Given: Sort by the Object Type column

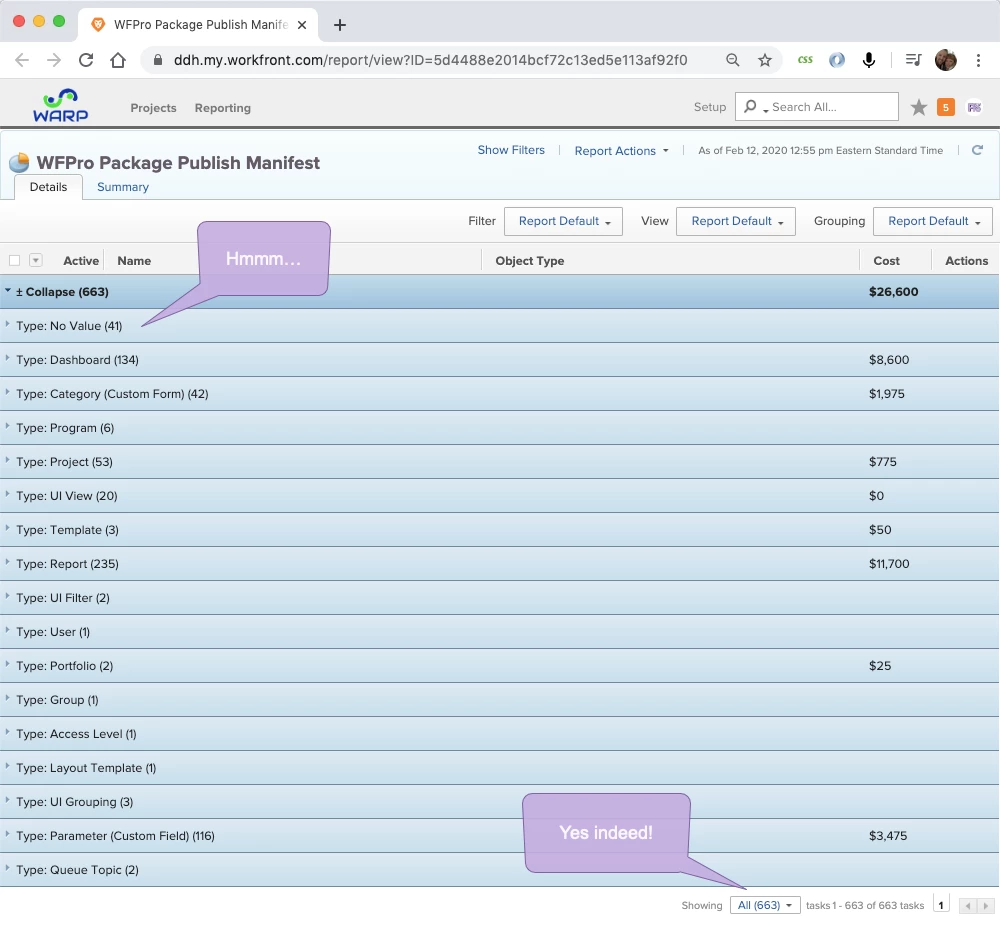Looking at the screenshot, I should click(x=529, y=261).
